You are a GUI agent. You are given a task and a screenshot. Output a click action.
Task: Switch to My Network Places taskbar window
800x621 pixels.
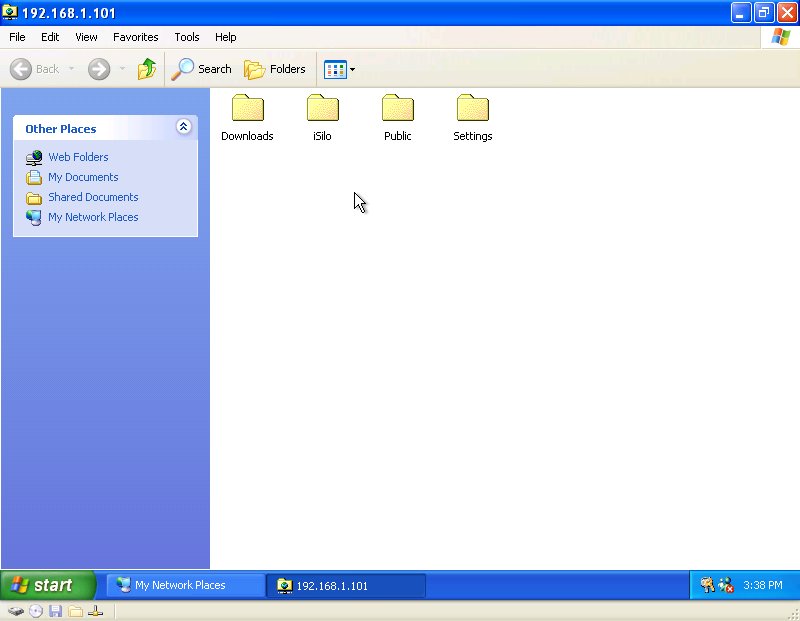[x=185, y=585]
